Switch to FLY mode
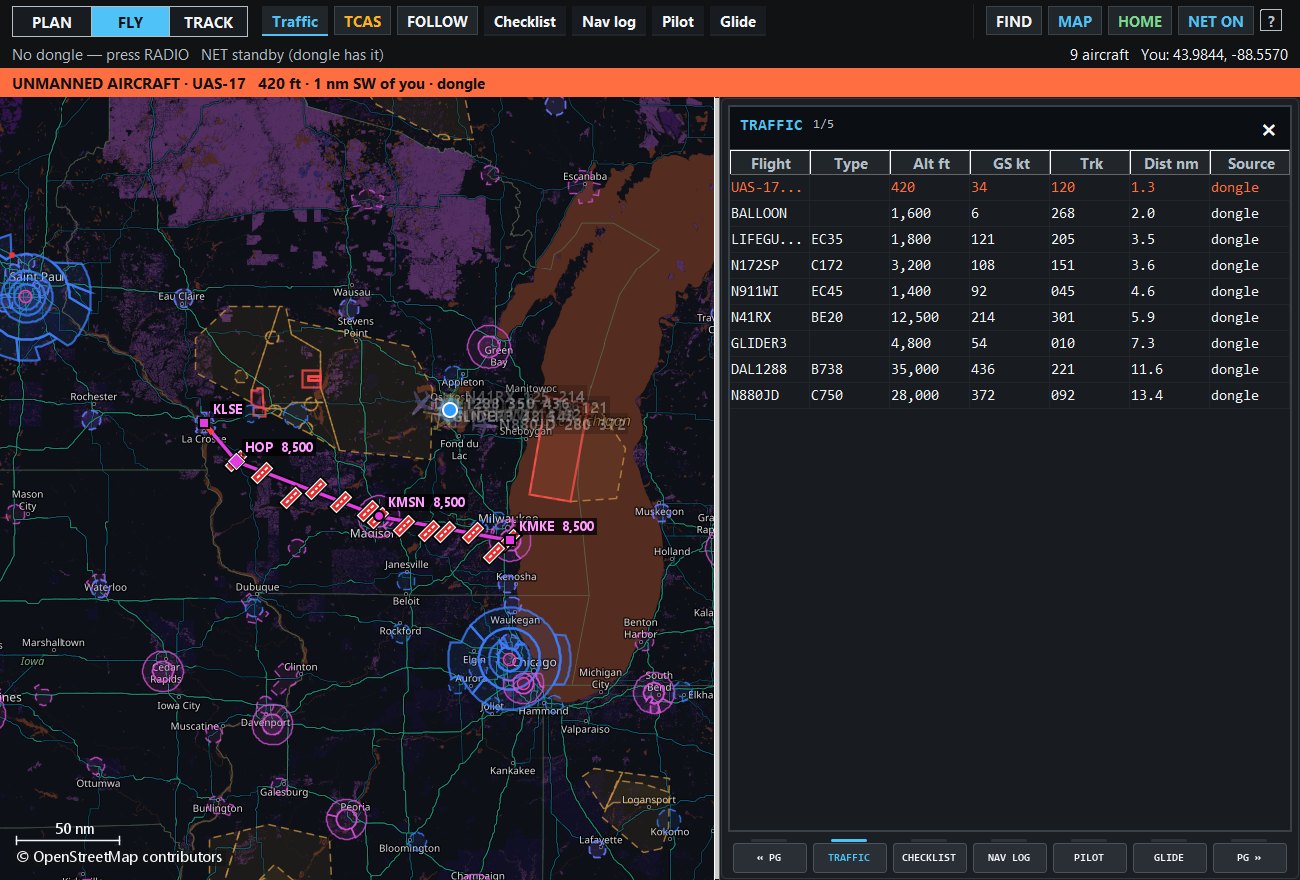 tap(130, 21)
